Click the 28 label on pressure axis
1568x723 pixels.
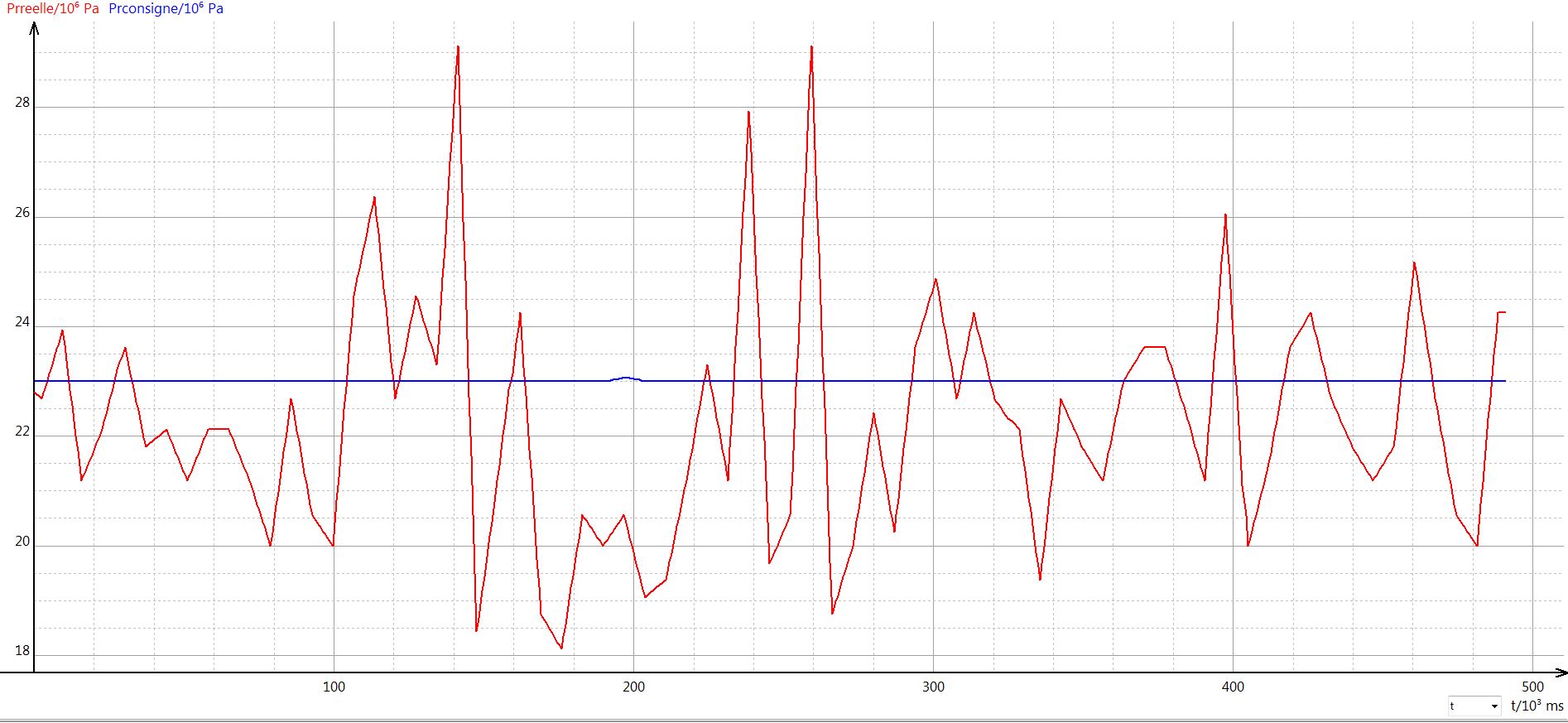(22, 103)
